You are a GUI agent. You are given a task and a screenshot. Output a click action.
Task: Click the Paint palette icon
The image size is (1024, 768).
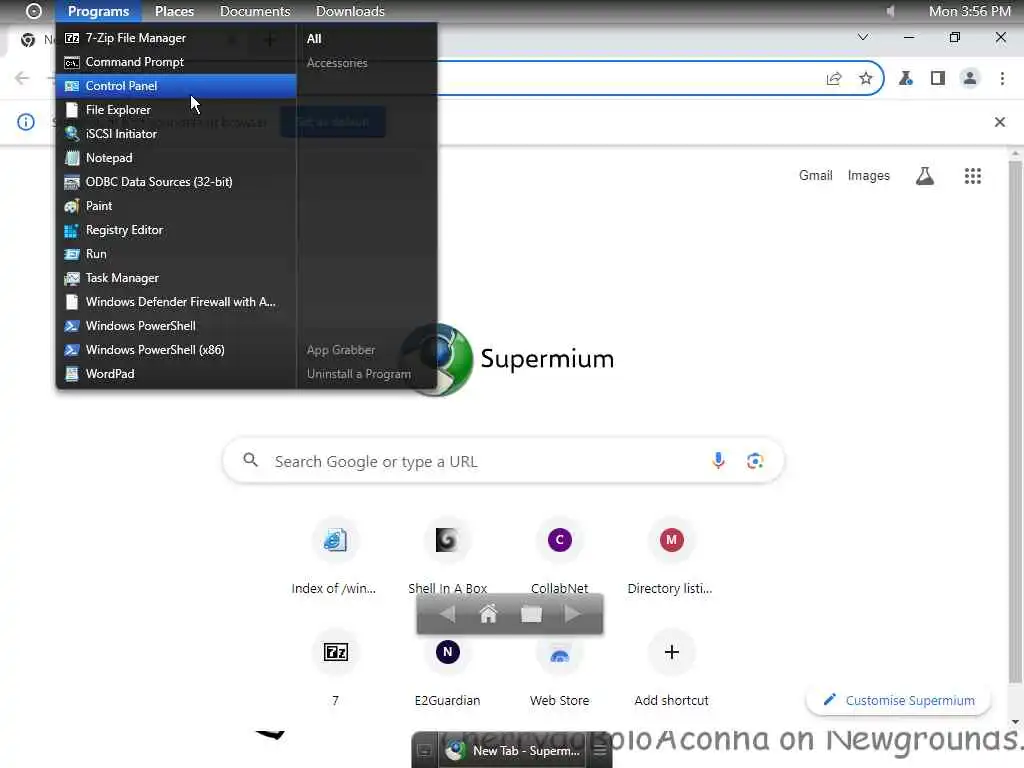[x=72, y=206]
